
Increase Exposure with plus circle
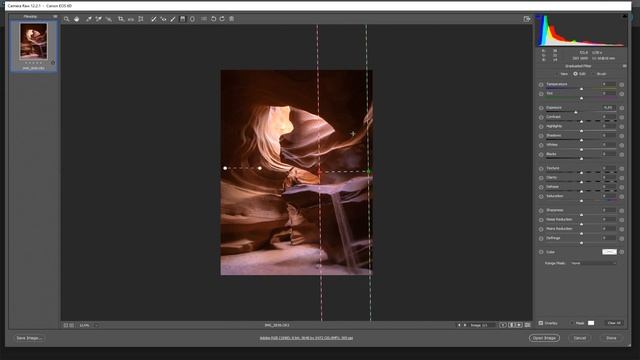coord(622,108)
